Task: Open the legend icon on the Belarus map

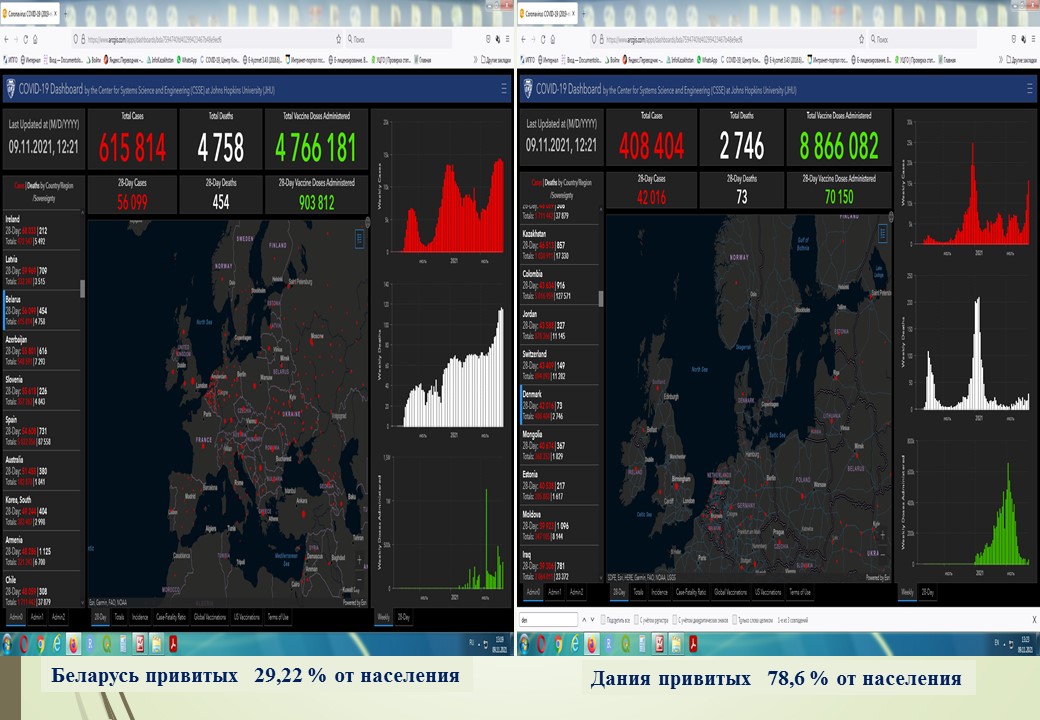Action: 359,239
